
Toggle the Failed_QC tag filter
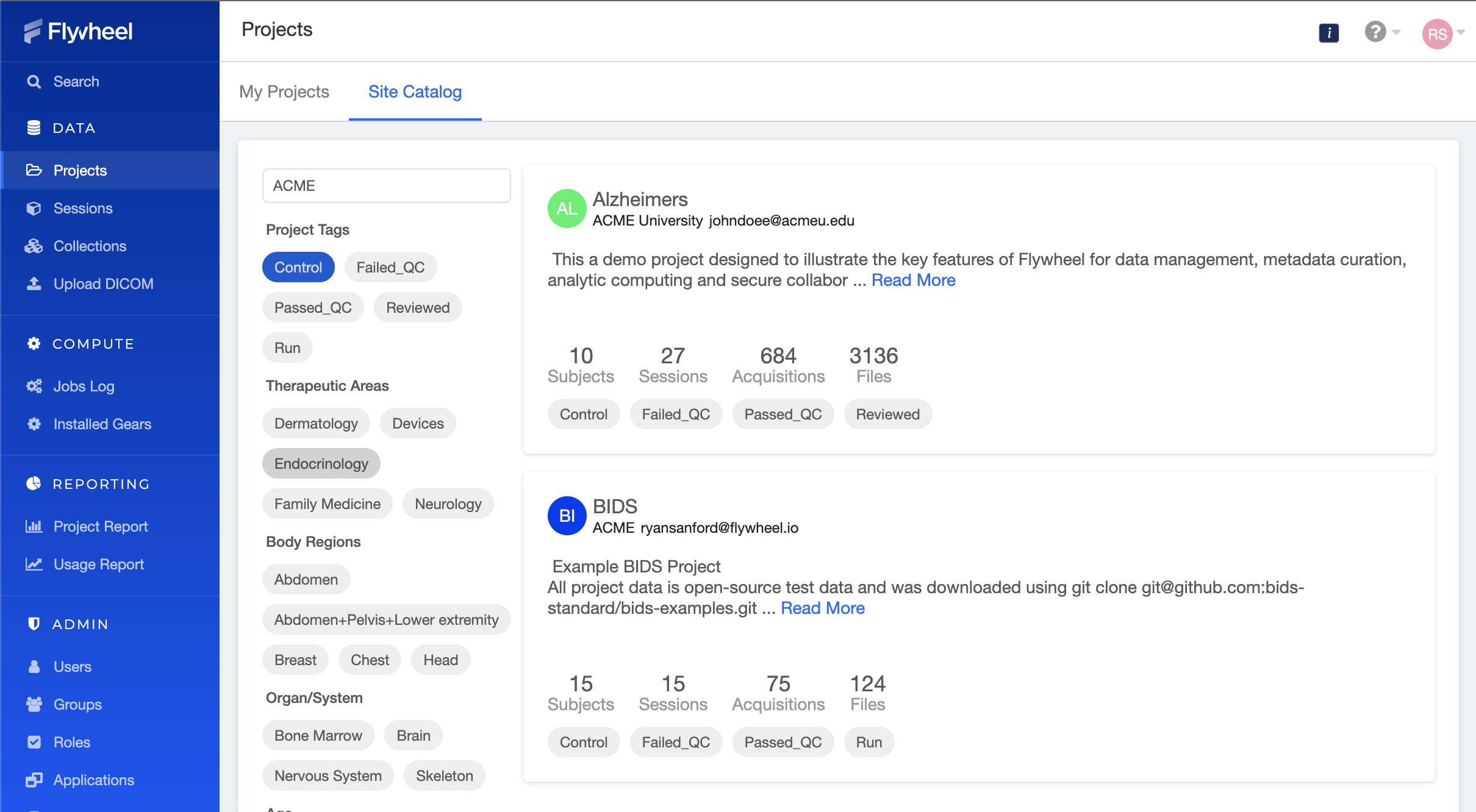pos(390,267)
